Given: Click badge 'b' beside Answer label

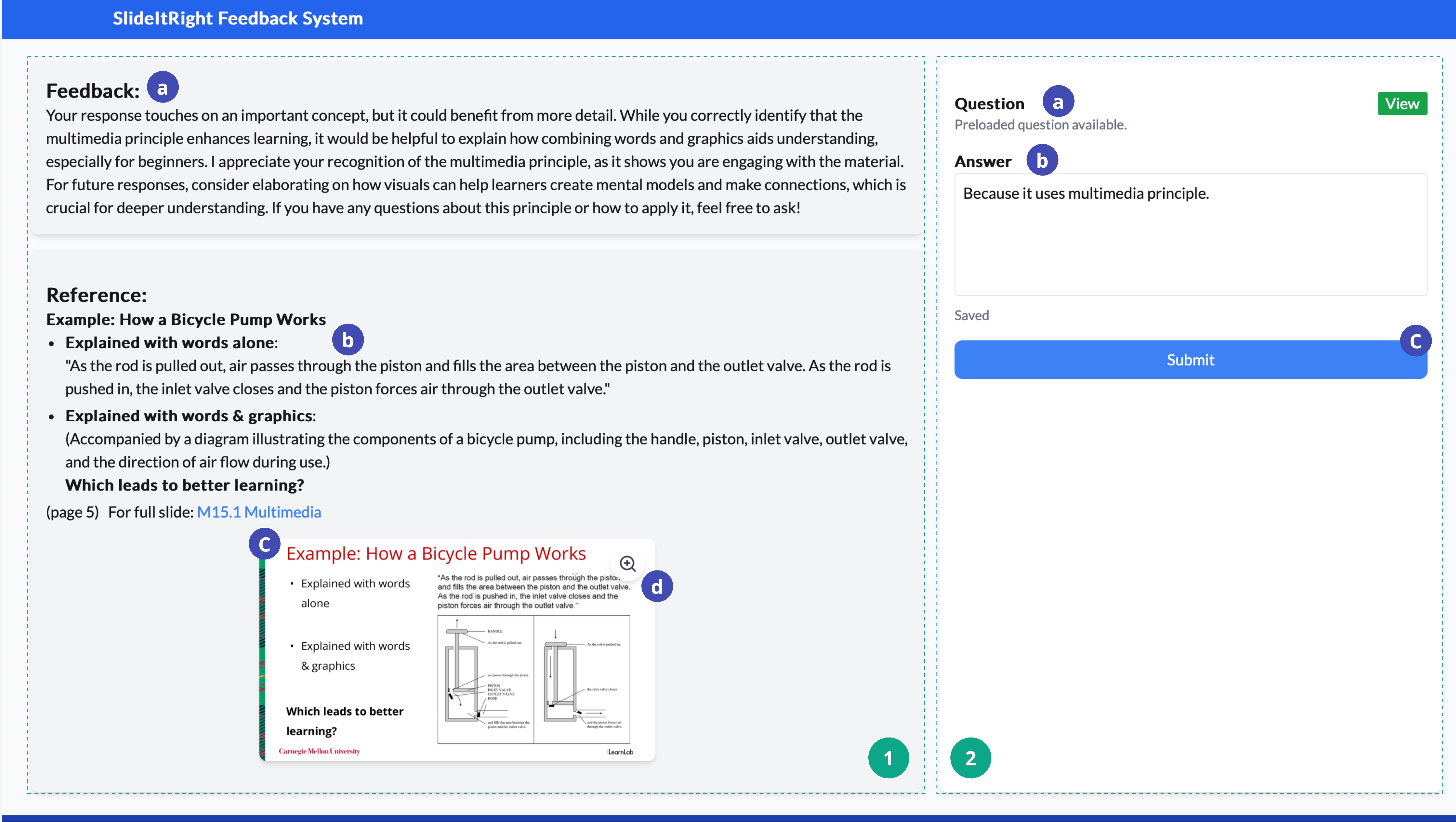Looking at the screenshot, I should tap(1042, 160).
